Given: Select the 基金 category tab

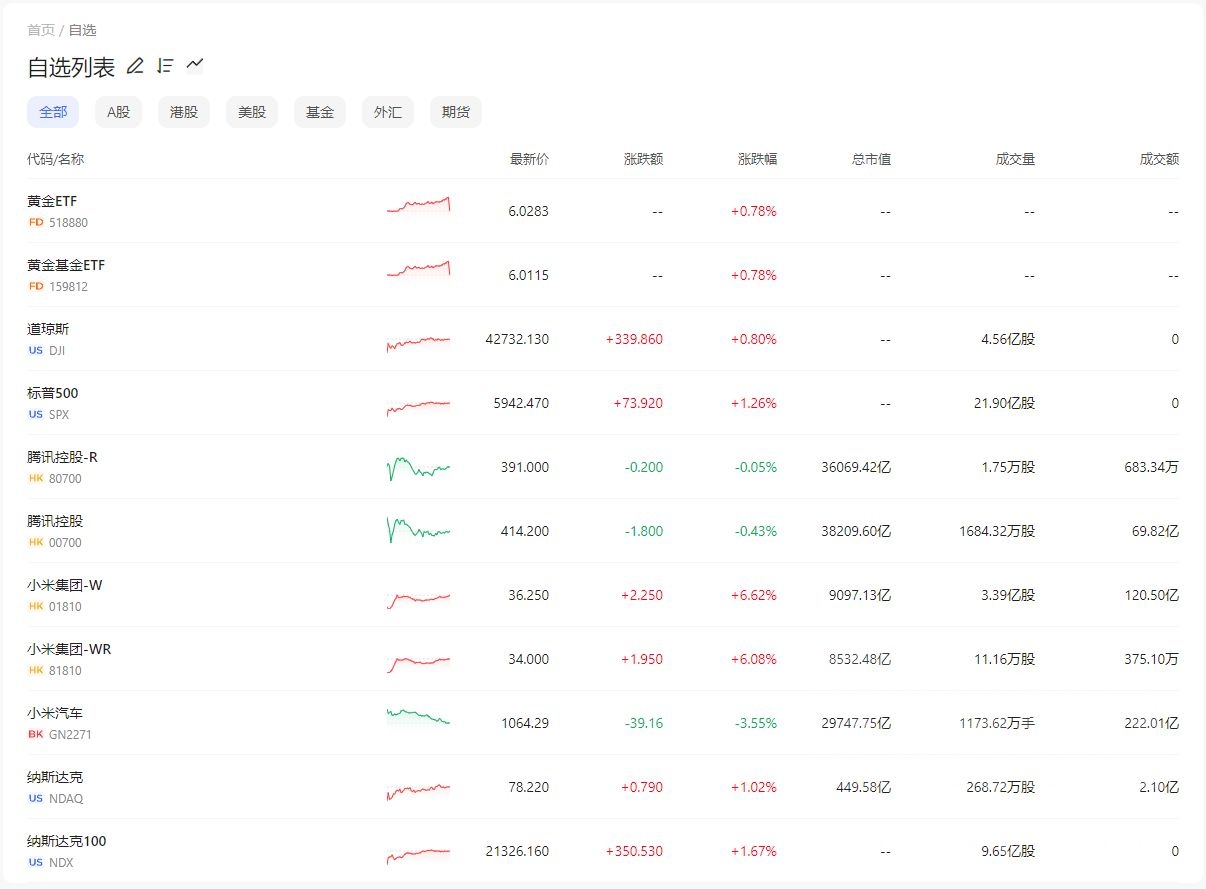Looking at the screenshot, I should pyautogui.click(x=319, y=112).
